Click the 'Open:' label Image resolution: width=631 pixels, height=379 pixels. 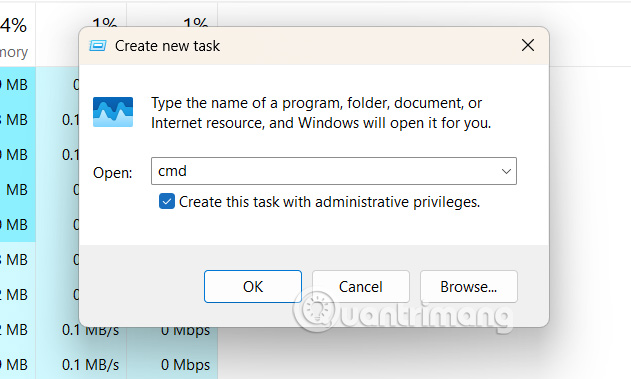click(x=113, y=173)
